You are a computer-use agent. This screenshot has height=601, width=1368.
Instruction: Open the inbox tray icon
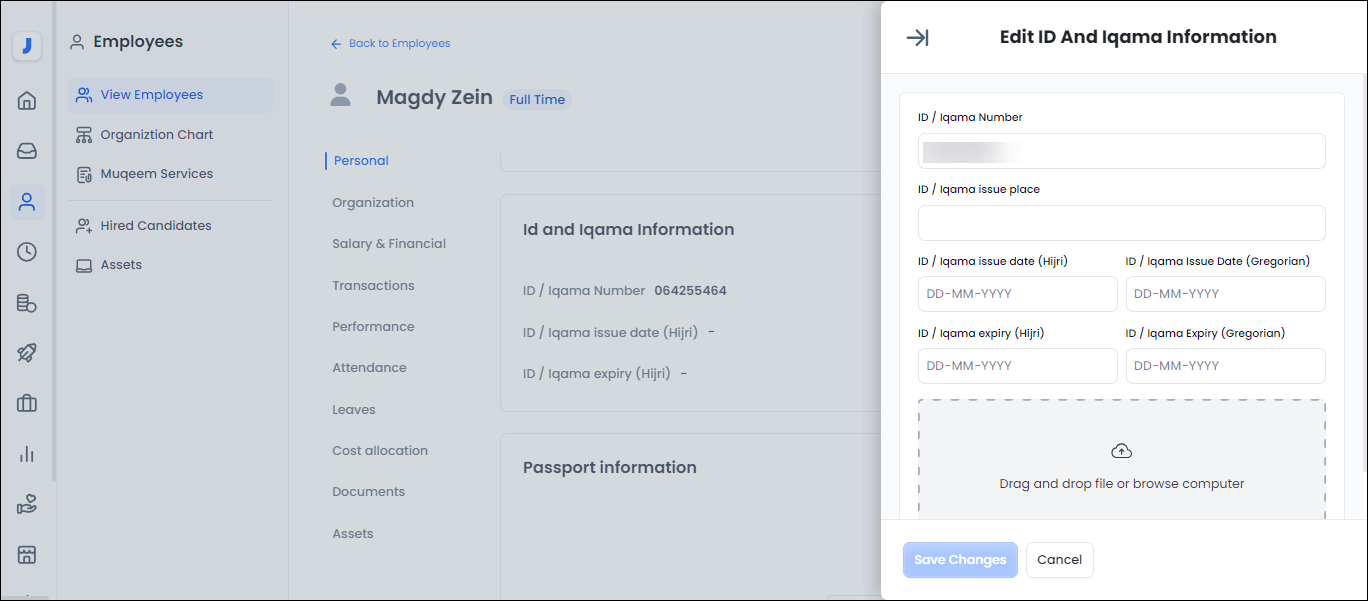click(x=27, y=151)
